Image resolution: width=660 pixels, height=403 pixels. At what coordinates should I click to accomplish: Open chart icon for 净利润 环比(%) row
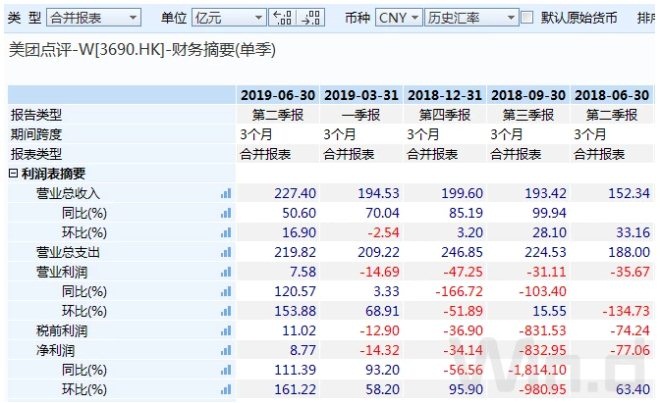tap(226, 390)
